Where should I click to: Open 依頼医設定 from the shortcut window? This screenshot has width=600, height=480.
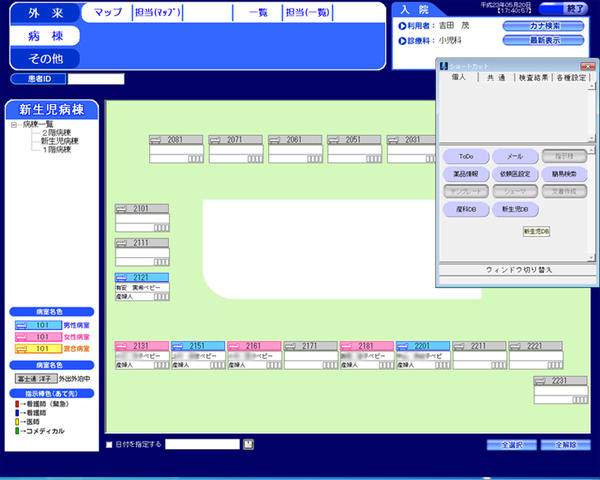[515, 174]
